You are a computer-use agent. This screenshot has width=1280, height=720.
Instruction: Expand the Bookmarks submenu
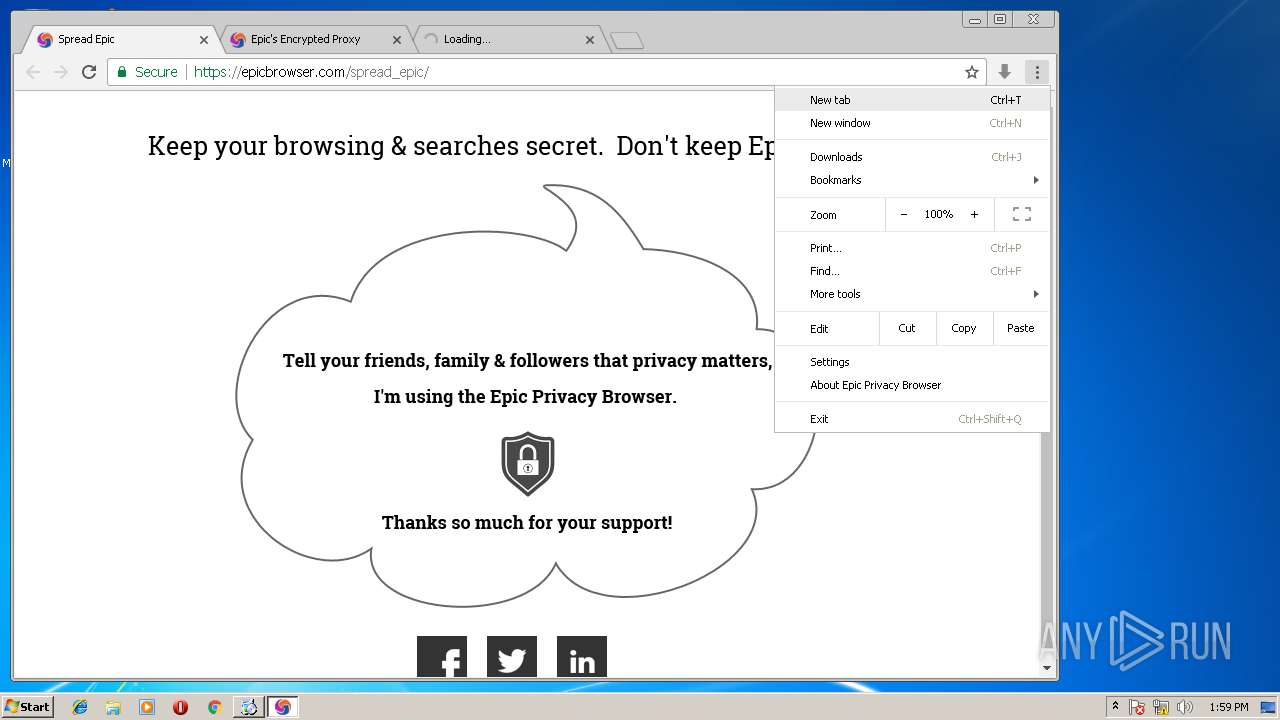(912, 180)
